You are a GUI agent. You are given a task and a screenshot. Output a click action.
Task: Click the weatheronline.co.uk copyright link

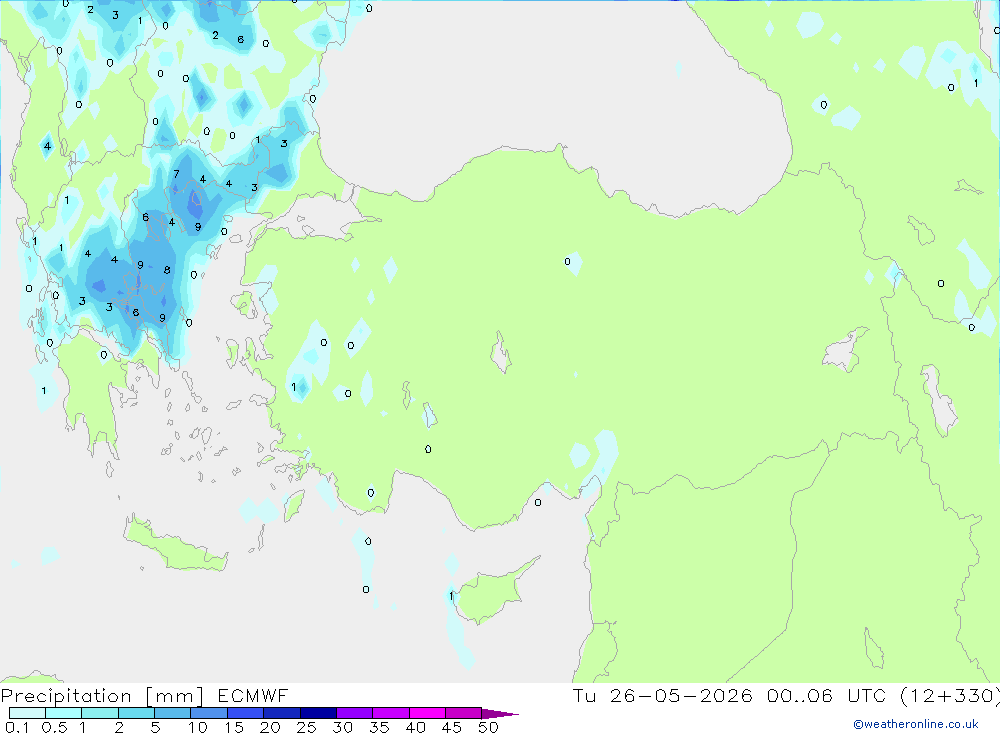916,724
